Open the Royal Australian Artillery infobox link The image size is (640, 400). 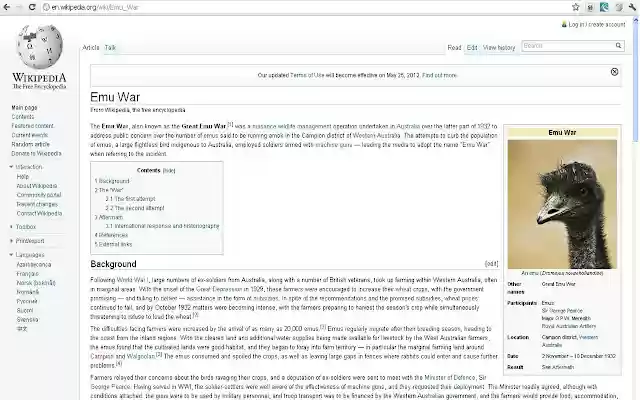point(569,326)
